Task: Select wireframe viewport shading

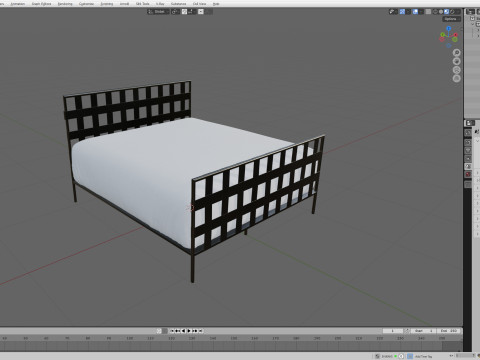Action: click(435, 12)
